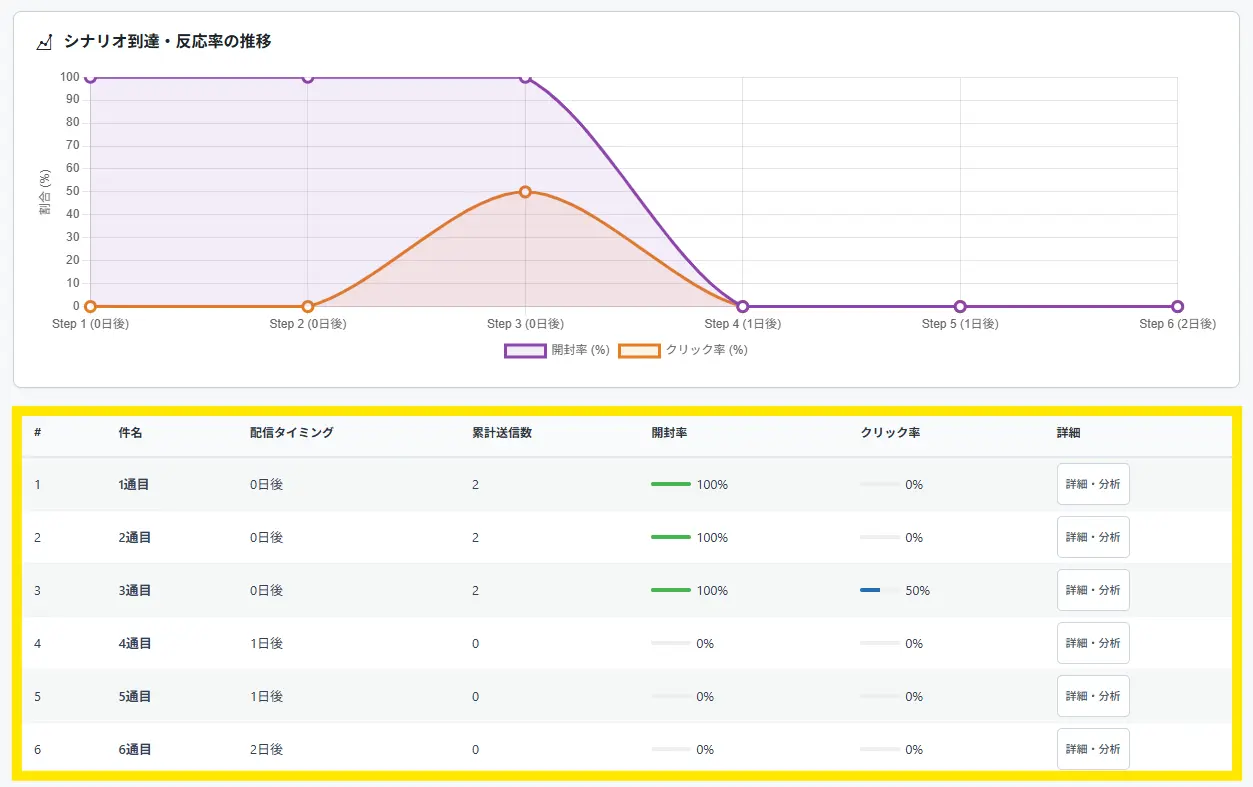Click the orange 0% point at Step 1
Screen dimensions: 1253x787
(x=91, y=306)
